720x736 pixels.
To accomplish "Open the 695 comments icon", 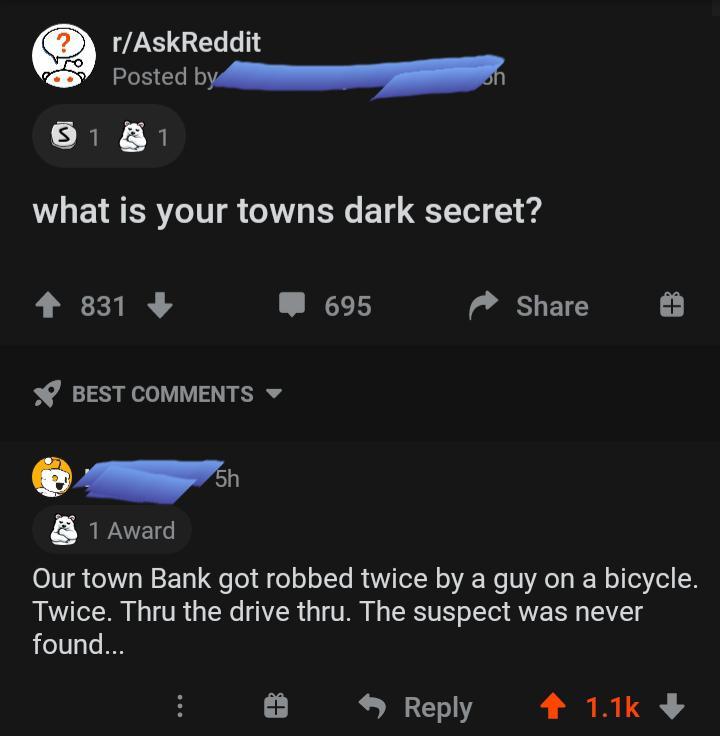I will tap(292, 305).
